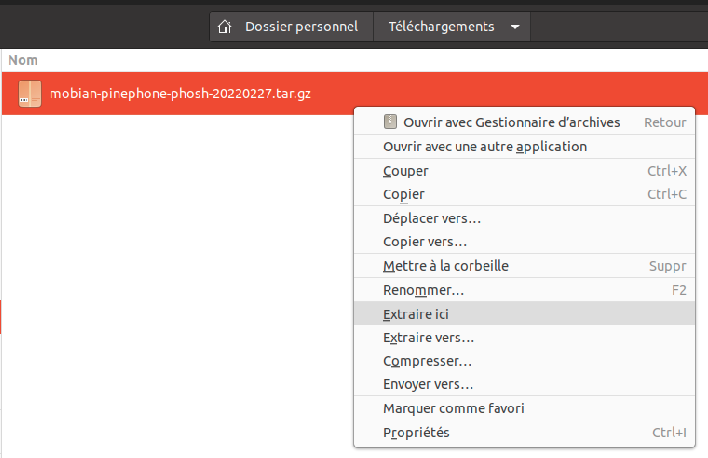Open the Téléchargements dropdown arrow

(x=514, y=27)
